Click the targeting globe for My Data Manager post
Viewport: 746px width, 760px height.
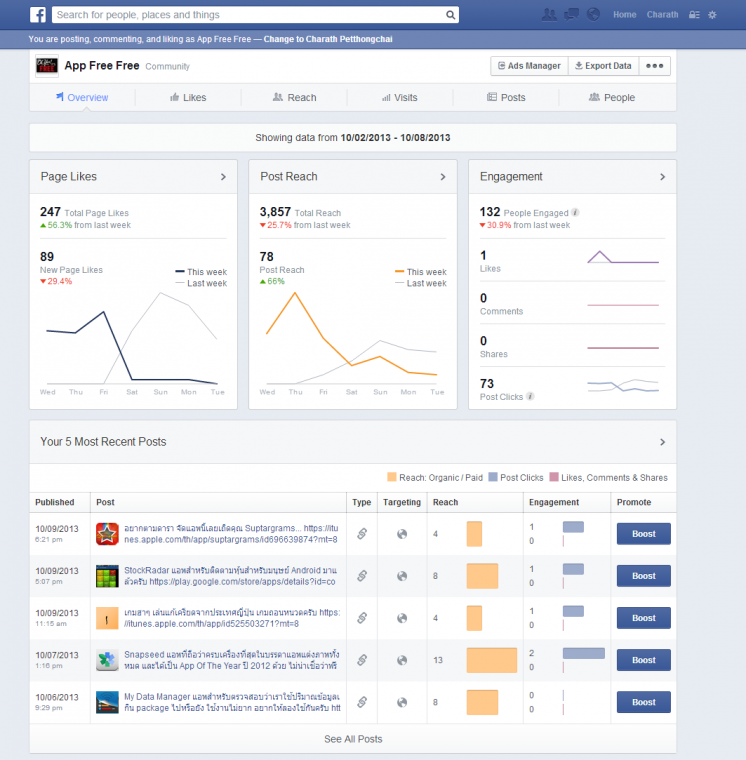pos(402,703)
